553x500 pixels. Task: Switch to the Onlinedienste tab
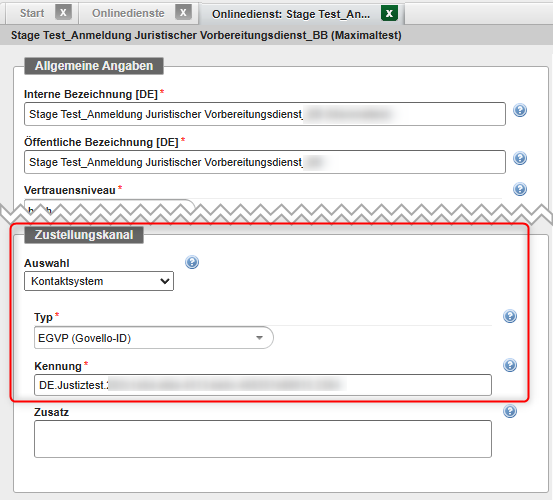pyautogui.click(x=128, y=13)
